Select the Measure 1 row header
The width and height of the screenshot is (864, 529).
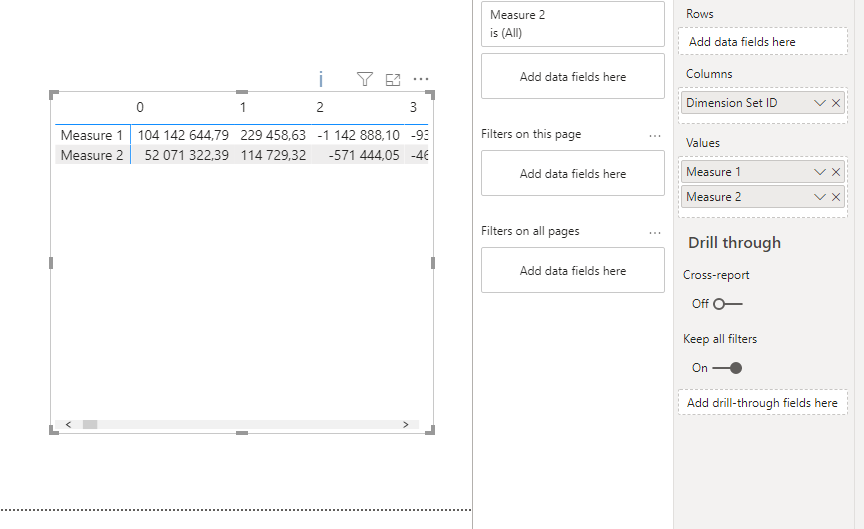click(92, 135)
